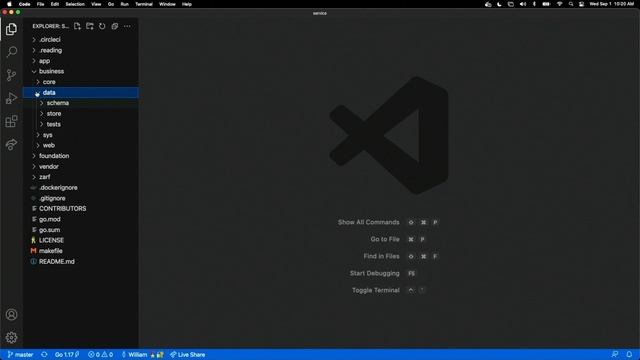The image size is (640, 360).
Task: Click the master branch status item
Action: coord(20,355)
